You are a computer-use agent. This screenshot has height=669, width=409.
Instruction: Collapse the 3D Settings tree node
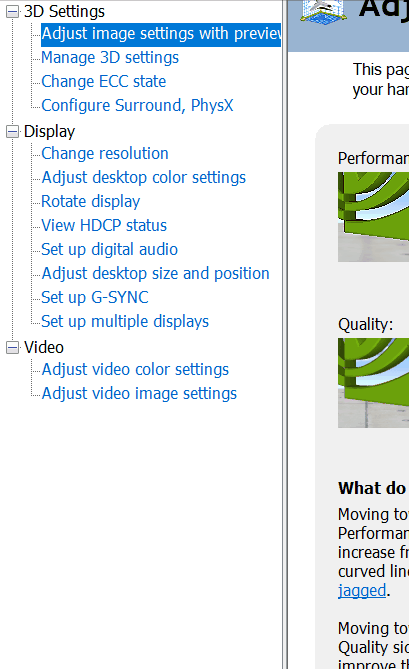coord(12,12)
